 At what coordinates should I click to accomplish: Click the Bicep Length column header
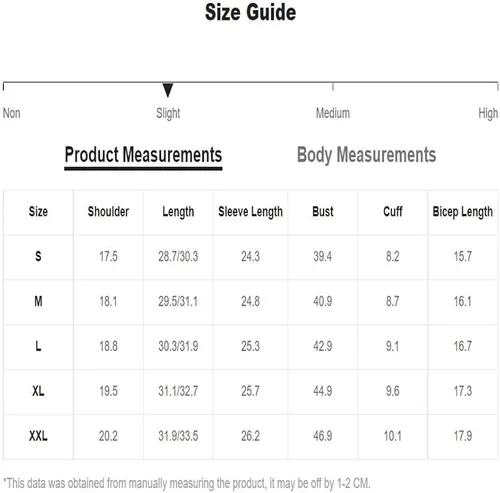[x=462, y=212]
